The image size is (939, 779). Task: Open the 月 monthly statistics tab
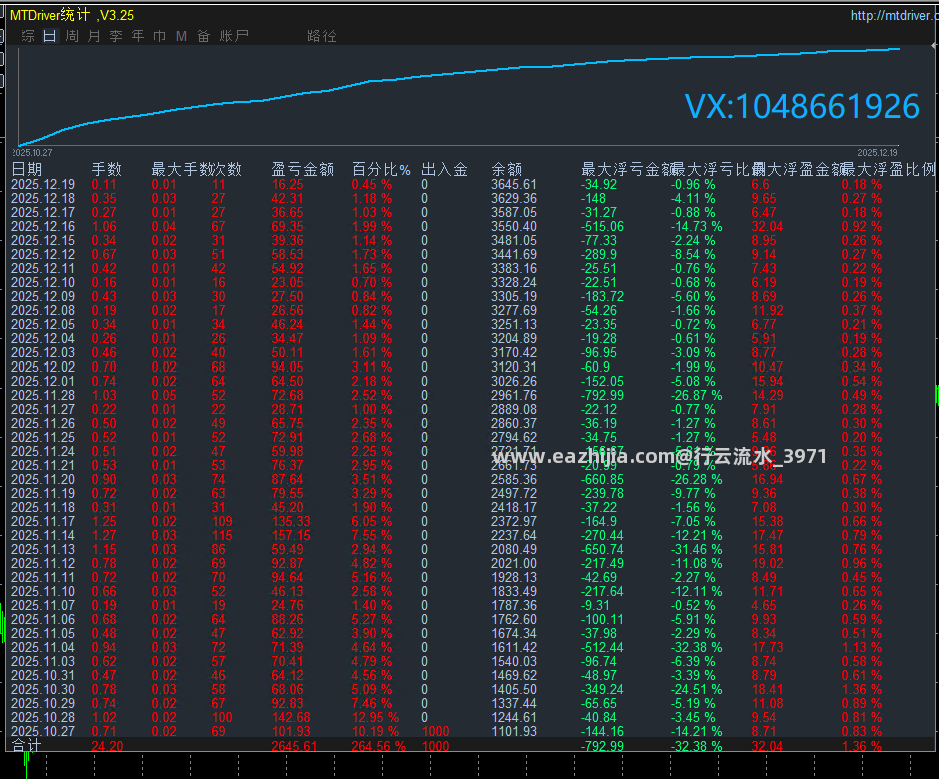pyautogui.click(x=94, y=36)
